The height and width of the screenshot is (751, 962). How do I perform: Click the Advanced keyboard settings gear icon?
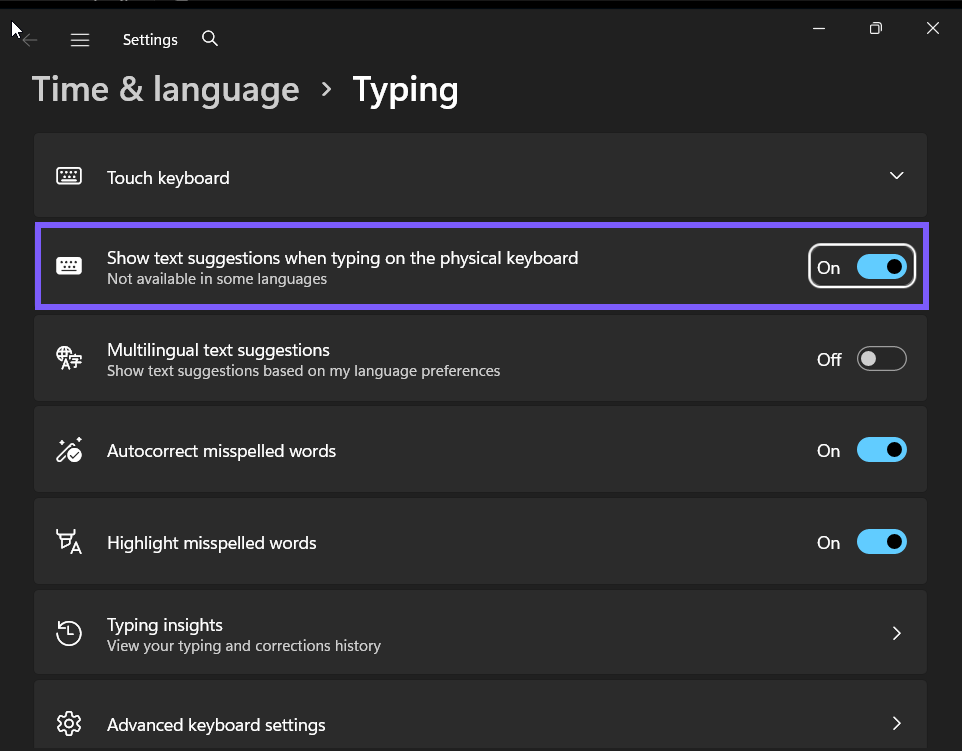tap(69, 724)
